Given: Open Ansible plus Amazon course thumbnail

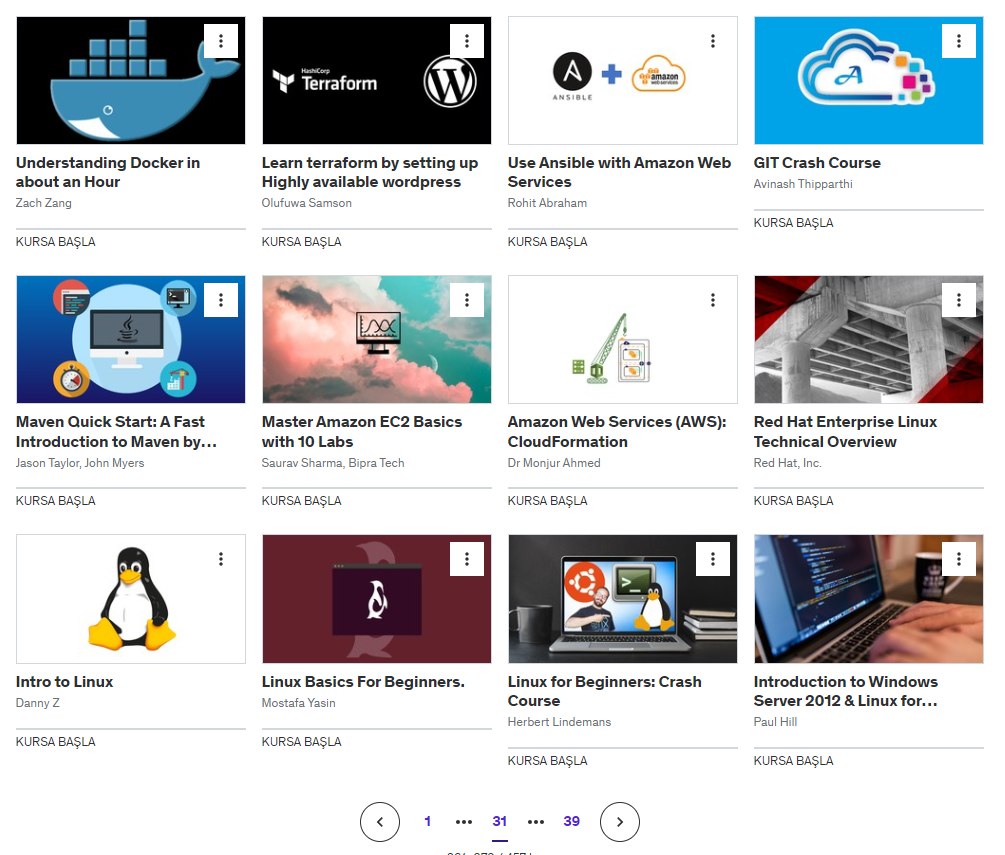Looking at the screenshot, I should pos(622,81).
